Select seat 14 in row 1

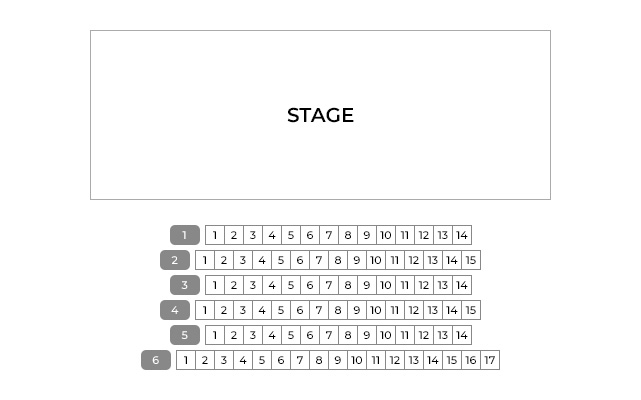(461, 235)
